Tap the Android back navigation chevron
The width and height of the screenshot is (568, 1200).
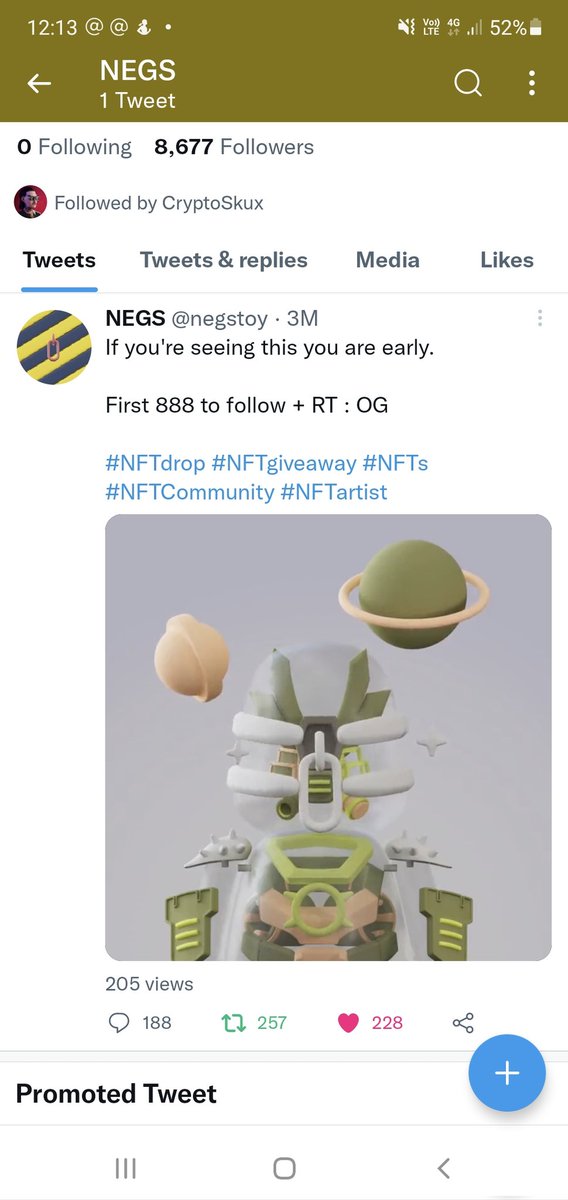(x=444, y=1168)
